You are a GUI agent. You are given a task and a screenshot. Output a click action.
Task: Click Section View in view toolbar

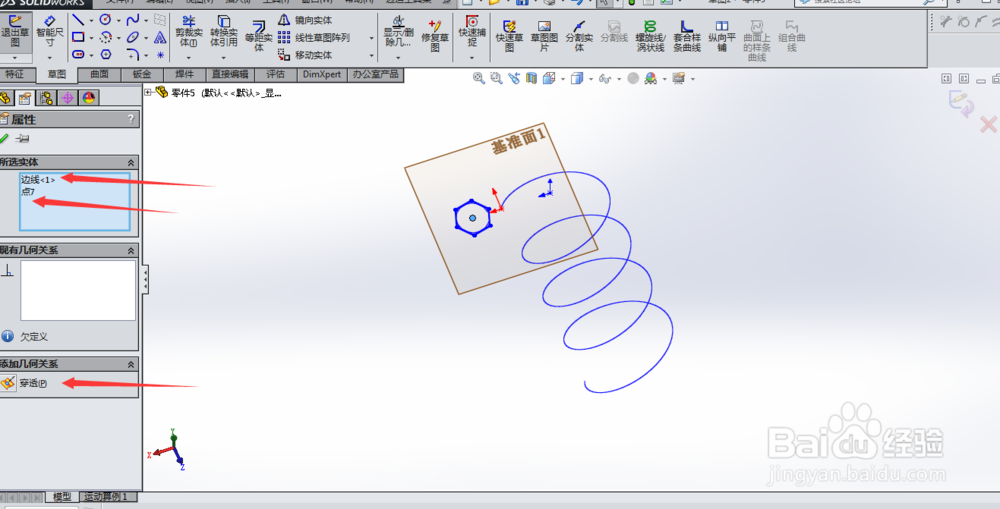531,78
